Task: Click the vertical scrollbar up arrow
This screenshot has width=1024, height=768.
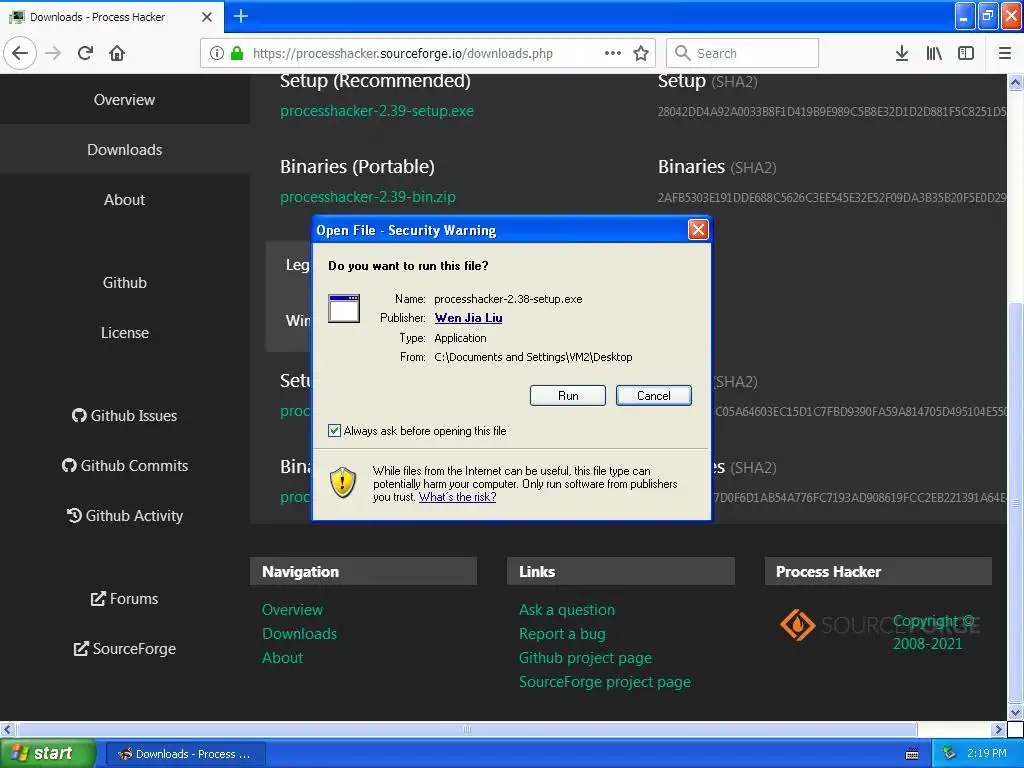Action: (x=1015, y=83)
